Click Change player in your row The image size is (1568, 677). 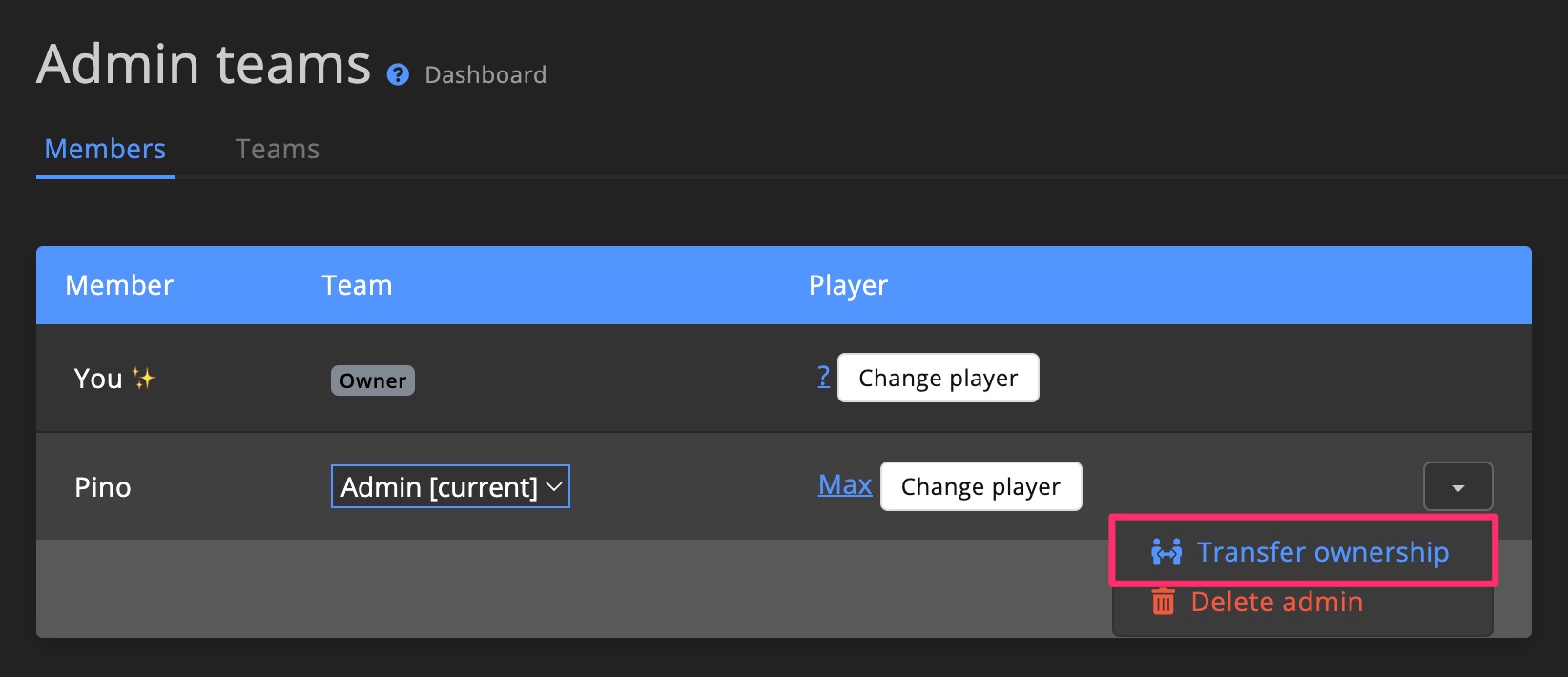[938, 378]
